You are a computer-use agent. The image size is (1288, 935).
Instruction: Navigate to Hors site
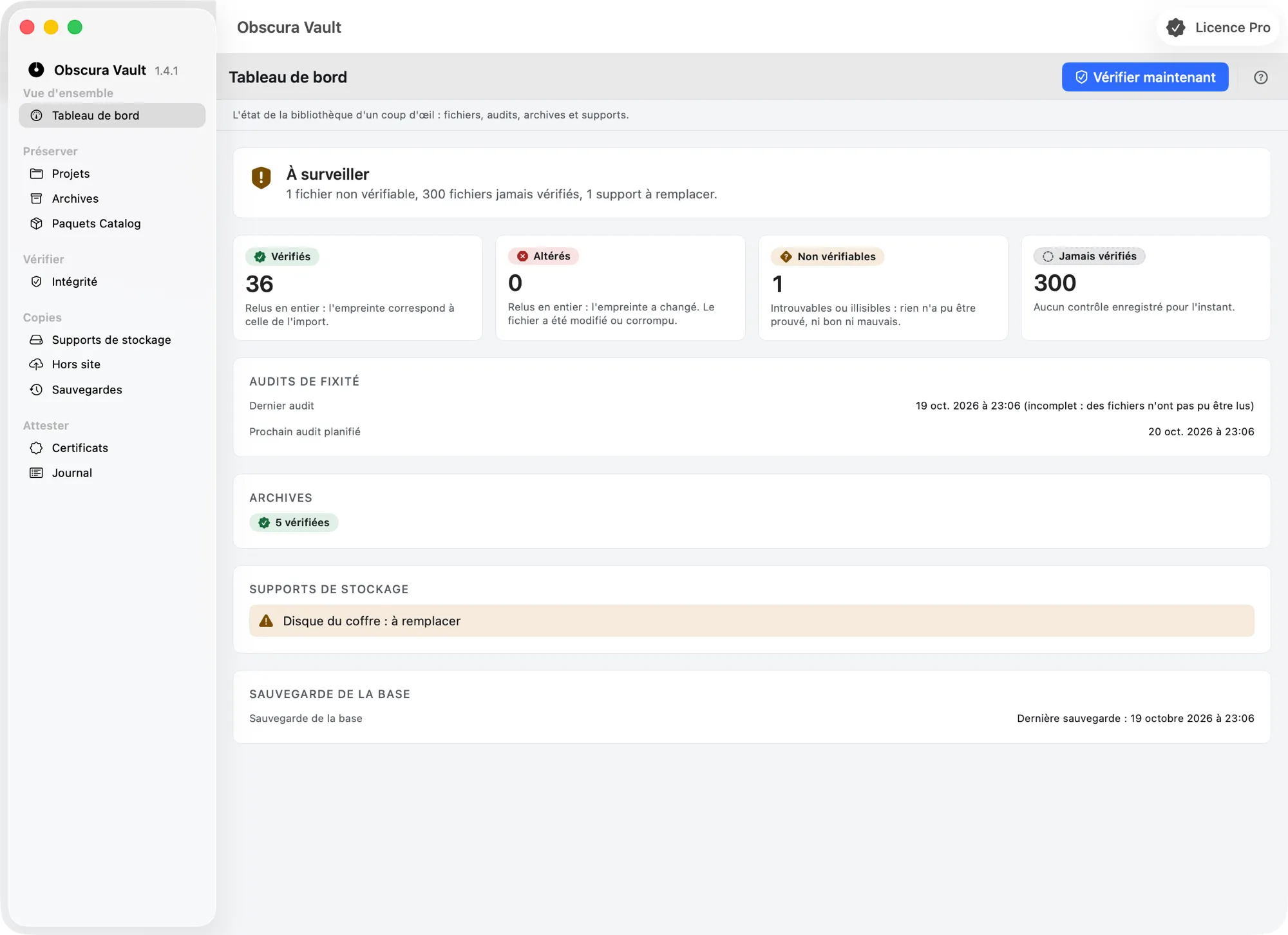[112, 364]
